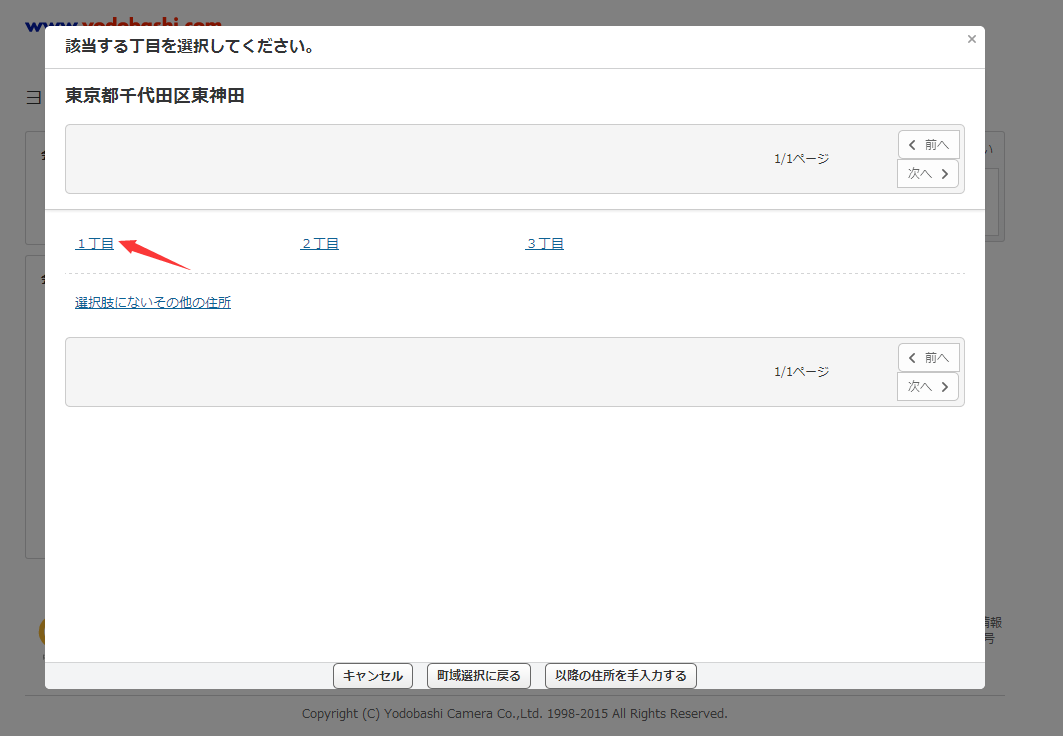Image resolution: width=1063 pixels, height=736 pixels.
Task: Click lower 次へ pagination button
Action: (x=928, y=386)
